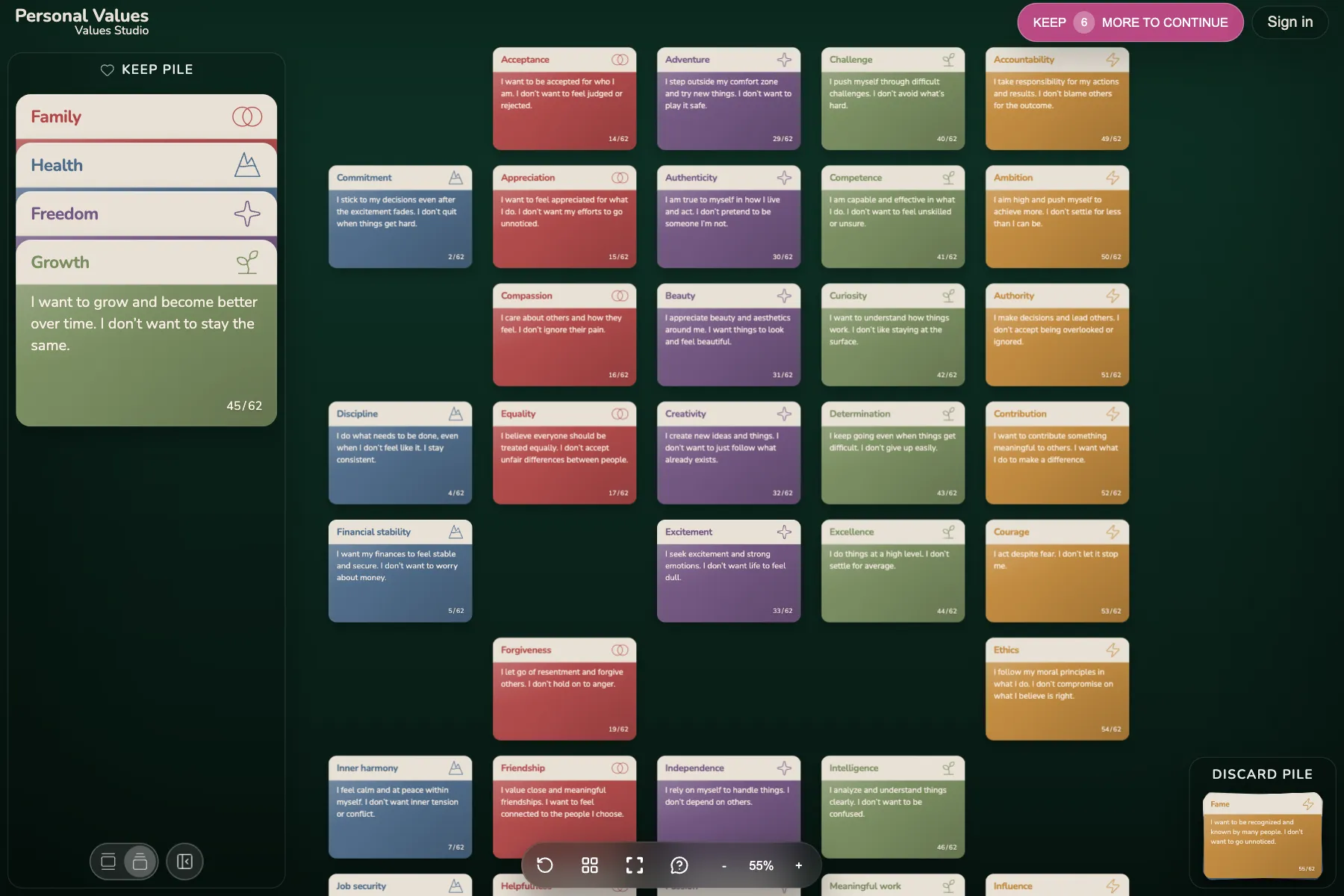Screen dimensions: 1344x896
Task: Click the sprout icon on Competence card
Action: (x=948, y=178)
